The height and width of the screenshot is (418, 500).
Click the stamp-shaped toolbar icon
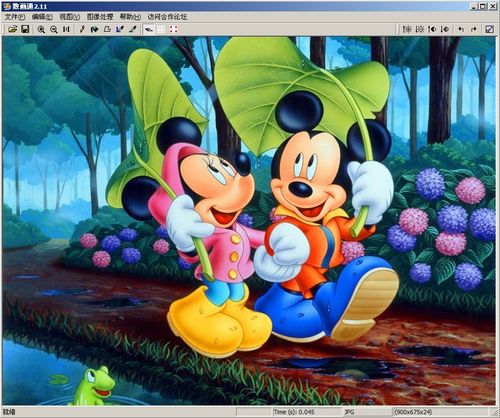point(107,29)
